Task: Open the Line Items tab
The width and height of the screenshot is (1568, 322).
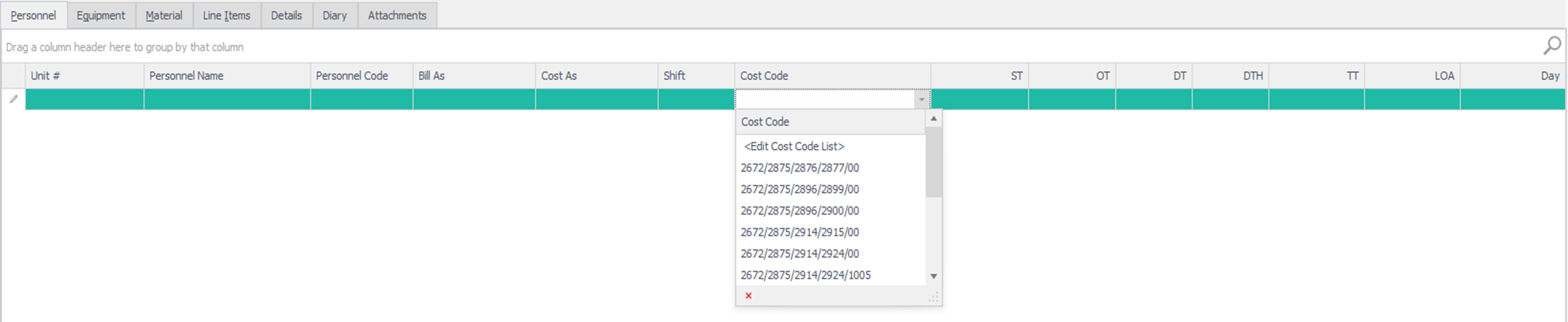Action: 227,16
